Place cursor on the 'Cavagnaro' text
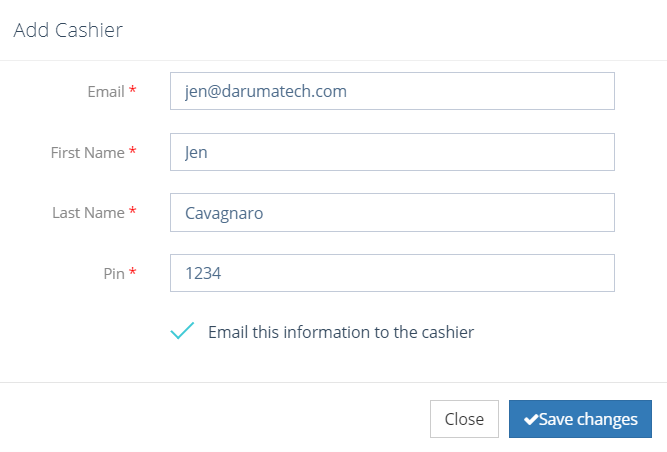Image resolution: width=667 pixels, height=452 pixels. point(224,213)
